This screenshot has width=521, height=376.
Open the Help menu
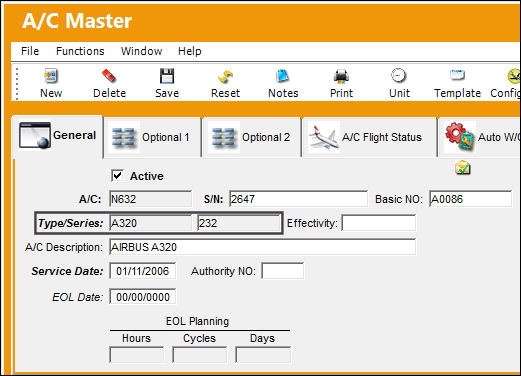[x=190, y=51]
